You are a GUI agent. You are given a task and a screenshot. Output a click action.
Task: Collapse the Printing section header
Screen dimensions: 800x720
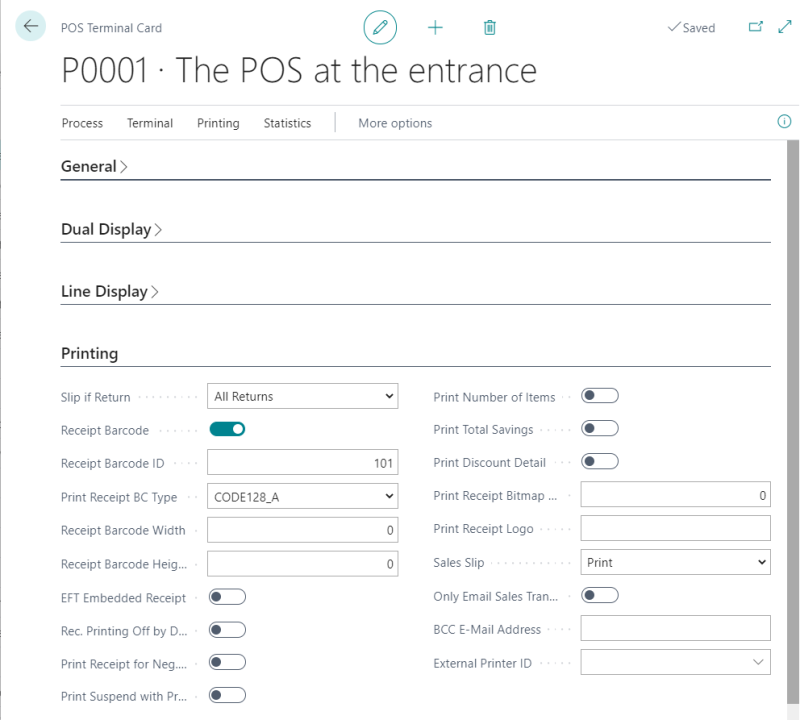tap(89, 353)
